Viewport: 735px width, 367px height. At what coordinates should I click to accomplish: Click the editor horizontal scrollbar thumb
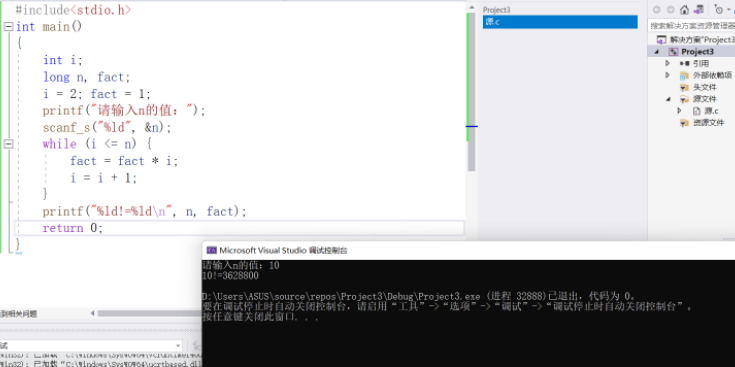click(x=150, y=313)
